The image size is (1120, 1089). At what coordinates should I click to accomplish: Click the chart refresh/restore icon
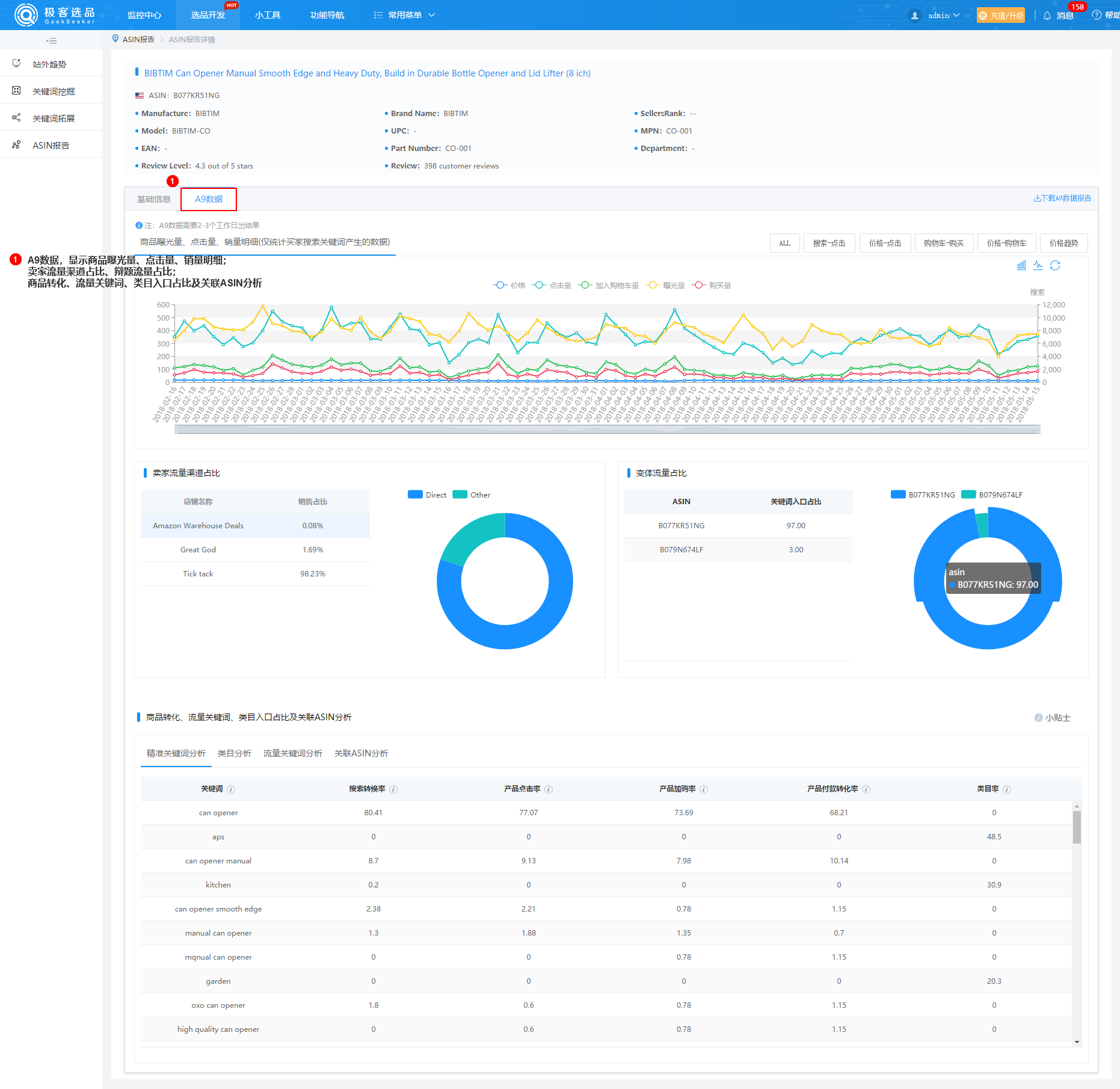point(1055,265)
